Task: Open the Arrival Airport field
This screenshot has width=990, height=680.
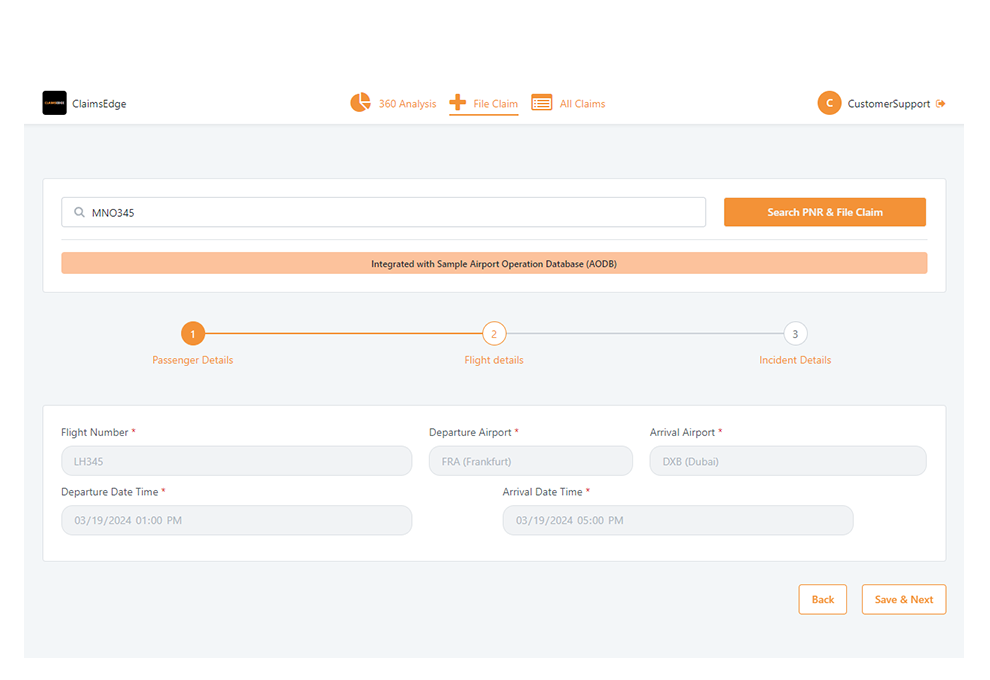Action: [x=787, y=461]
